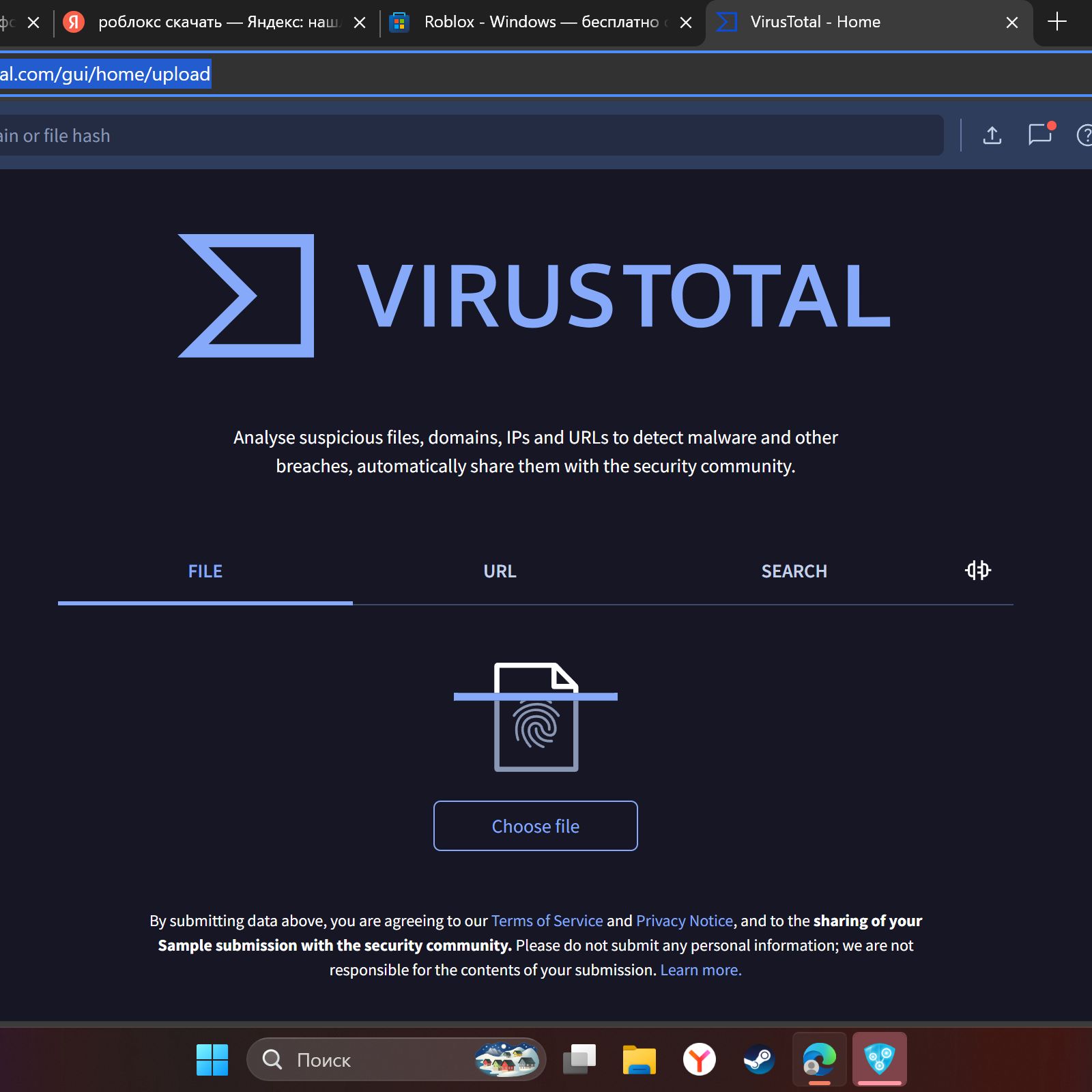The height and width of the screenshot is (1092, 1092).
Task: Launch File Explorer from taskbar
Action: point(640,1060)
